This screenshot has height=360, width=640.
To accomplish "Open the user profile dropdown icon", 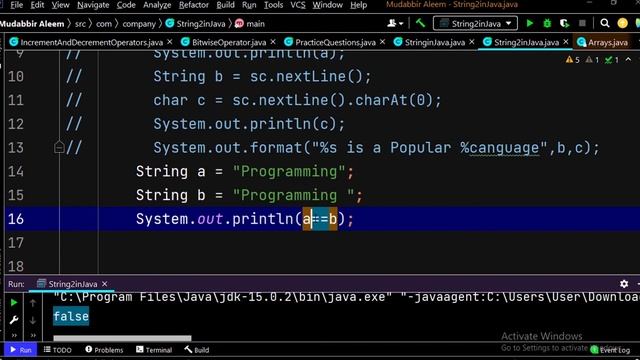I will point(395,24).
